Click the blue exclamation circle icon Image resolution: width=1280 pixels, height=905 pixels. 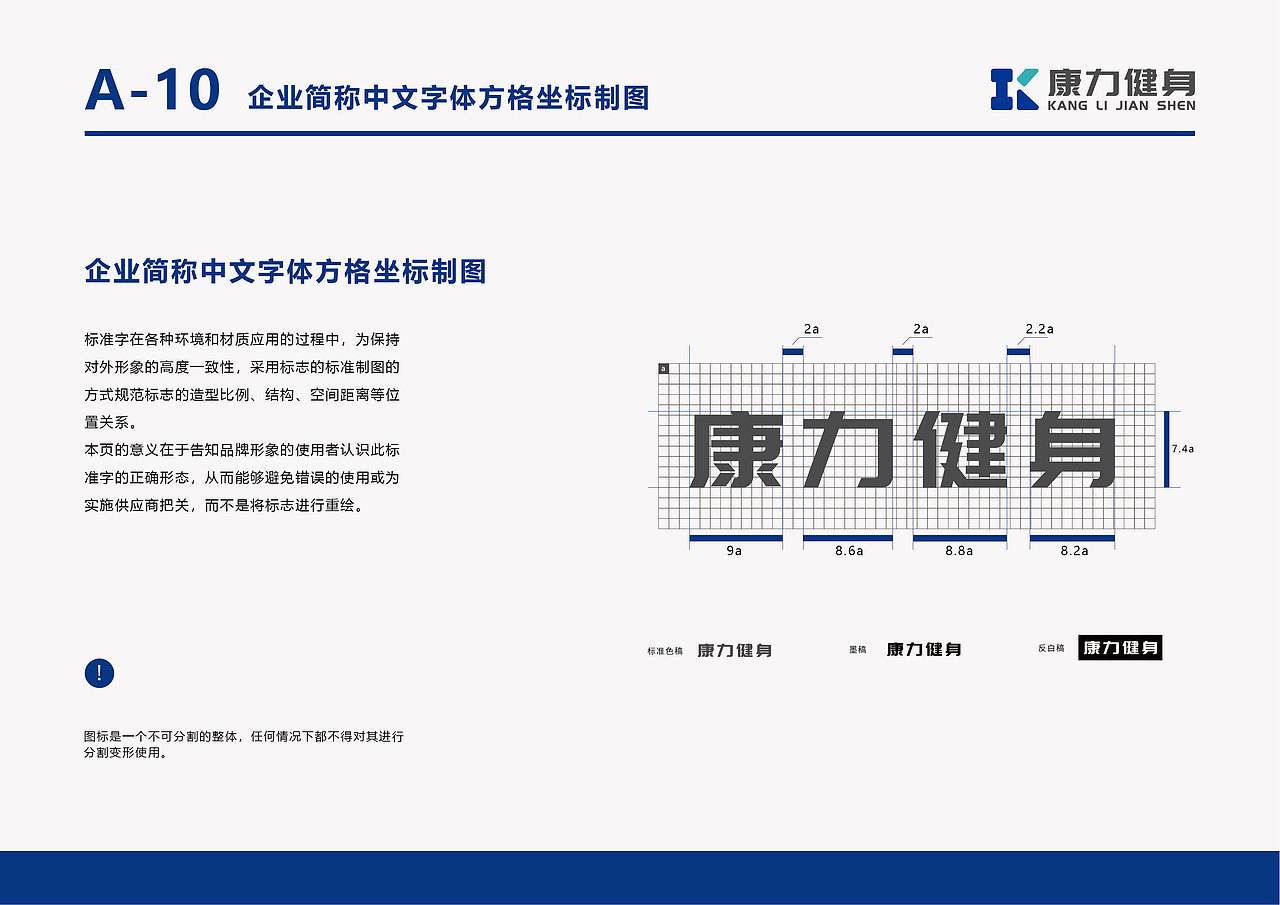point(97,674)
